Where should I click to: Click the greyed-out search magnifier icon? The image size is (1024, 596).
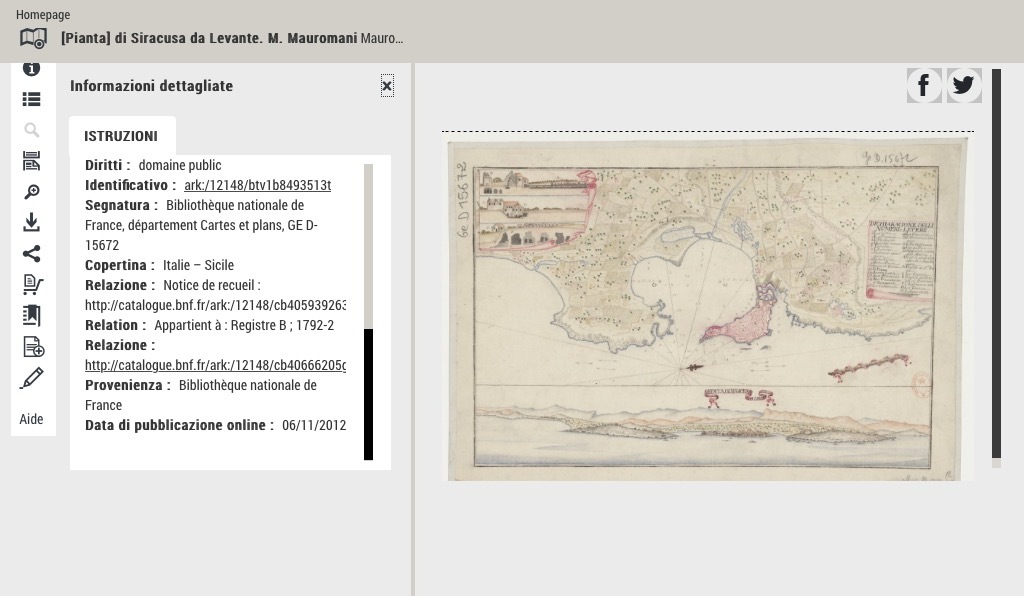click(x=31, y=130)
